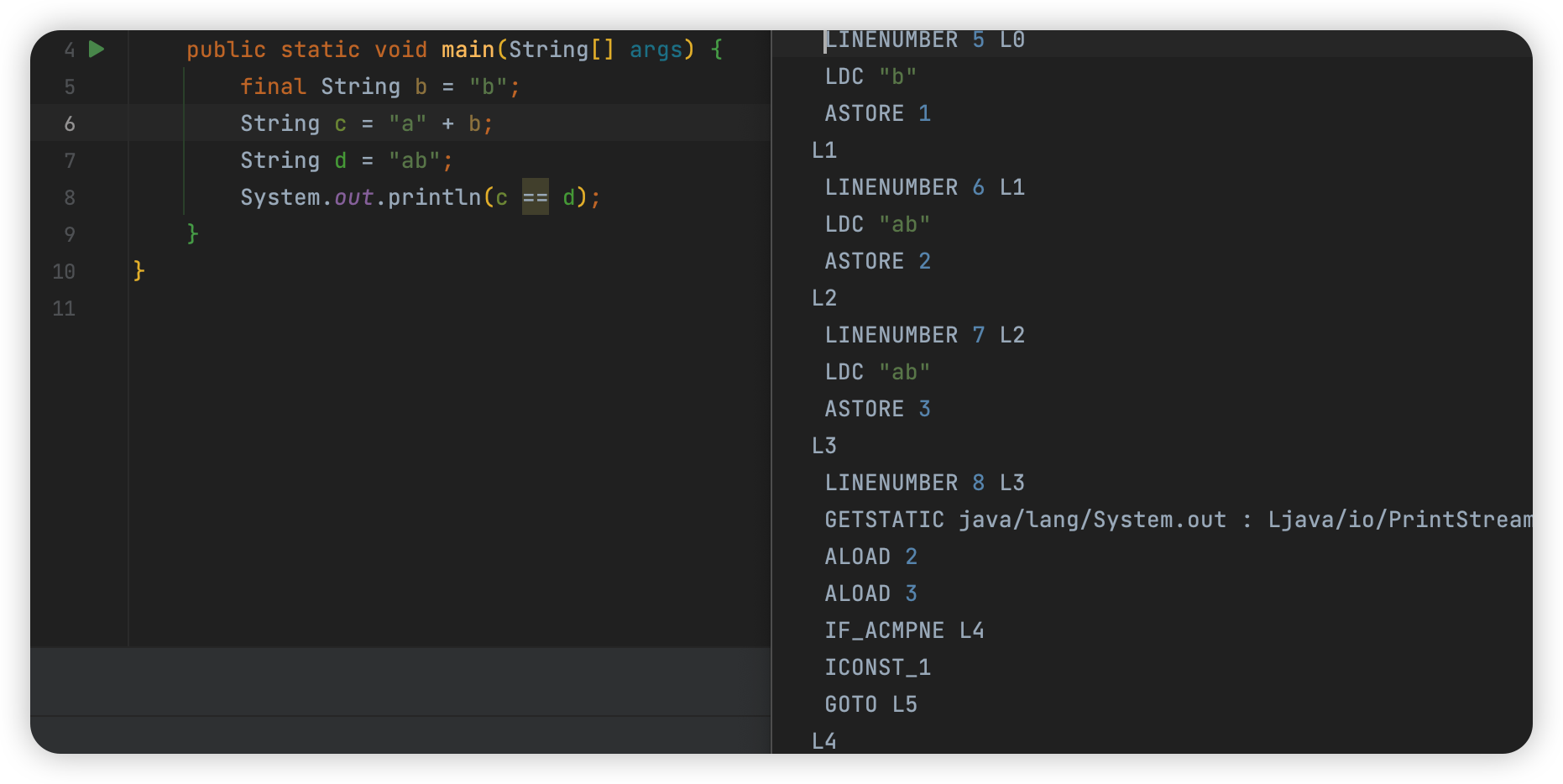Click bytecode line LDC "b"
The image size is (1563, 784).
tap(870, 76)
